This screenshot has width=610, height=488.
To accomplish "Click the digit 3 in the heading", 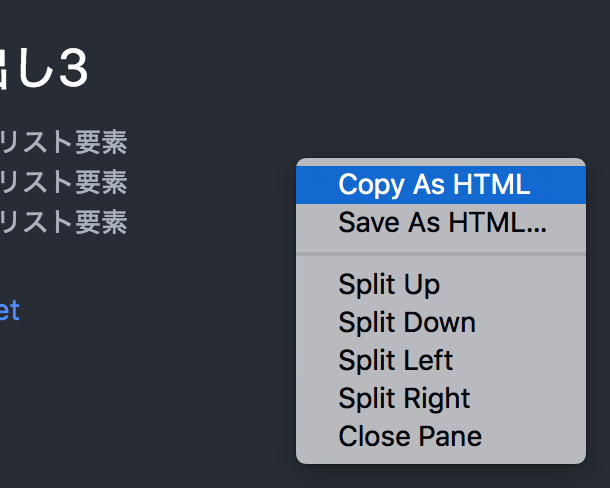I will coord(73,71).
